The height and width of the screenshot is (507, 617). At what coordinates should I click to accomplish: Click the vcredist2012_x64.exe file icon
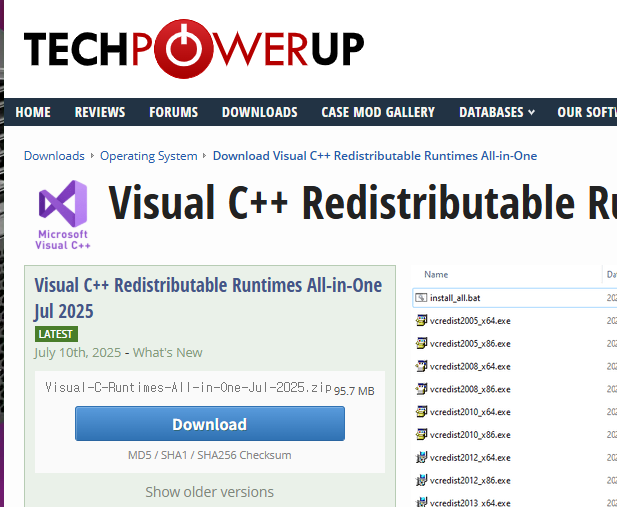pyautogui.click(x=421, y=458)
